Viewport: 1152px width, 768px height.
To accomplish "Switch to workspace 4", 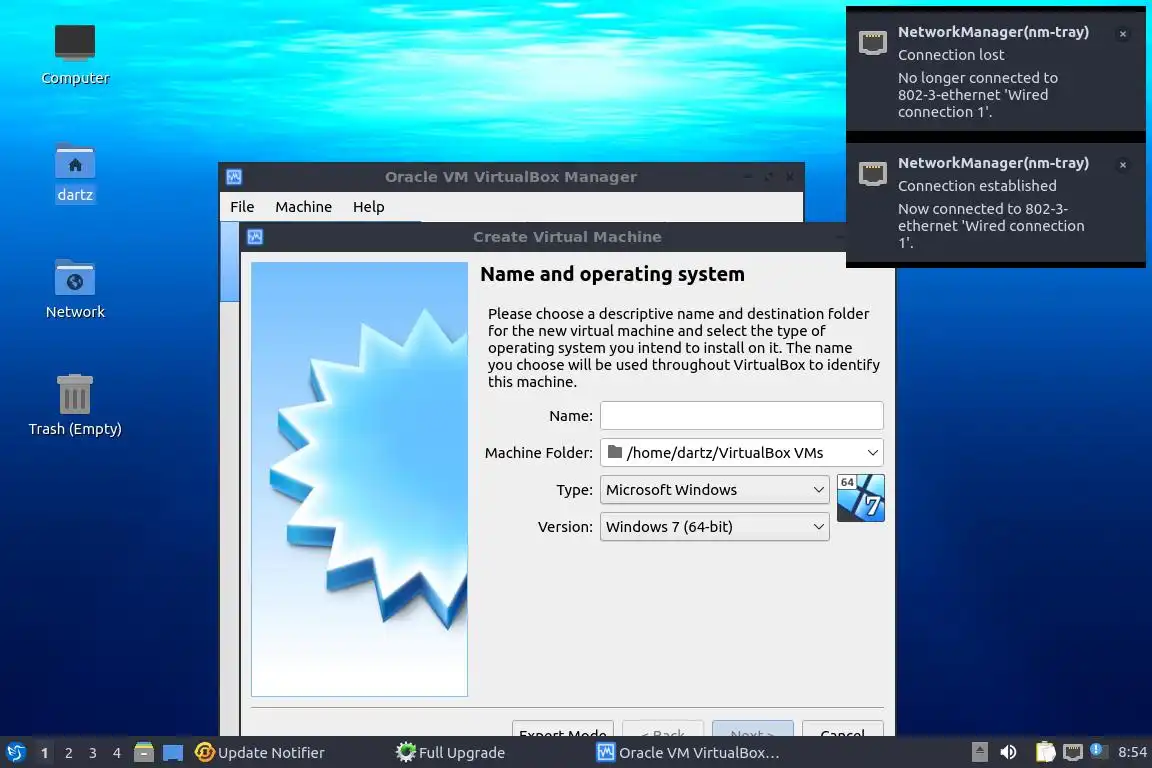I will click(x=117, y=753).
